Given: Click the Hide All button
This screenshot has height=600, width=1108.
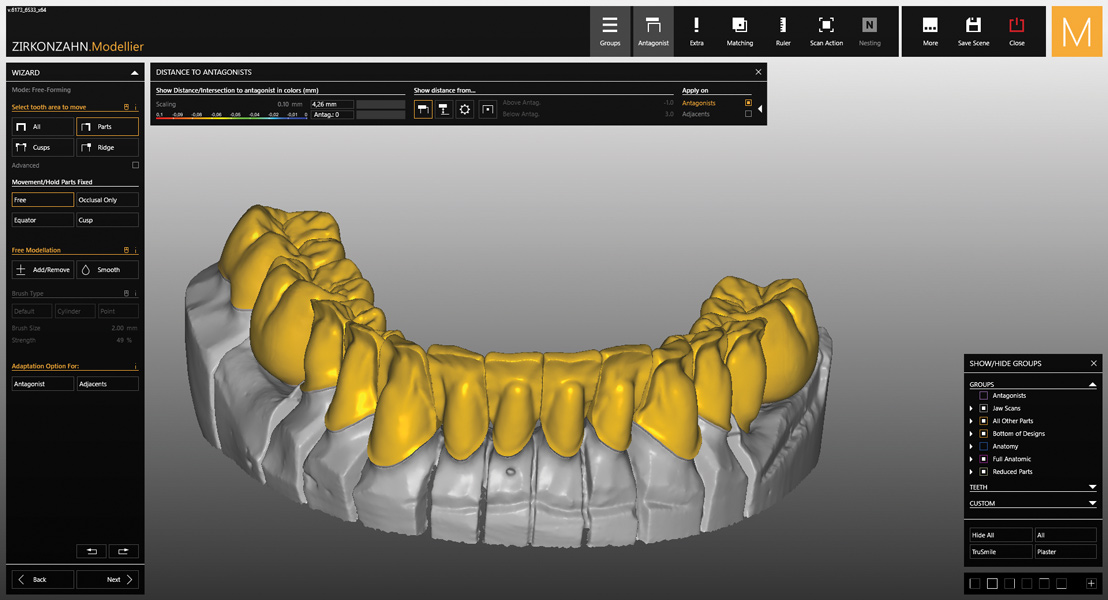Looking at the screenshot, I should point(1000,535).
